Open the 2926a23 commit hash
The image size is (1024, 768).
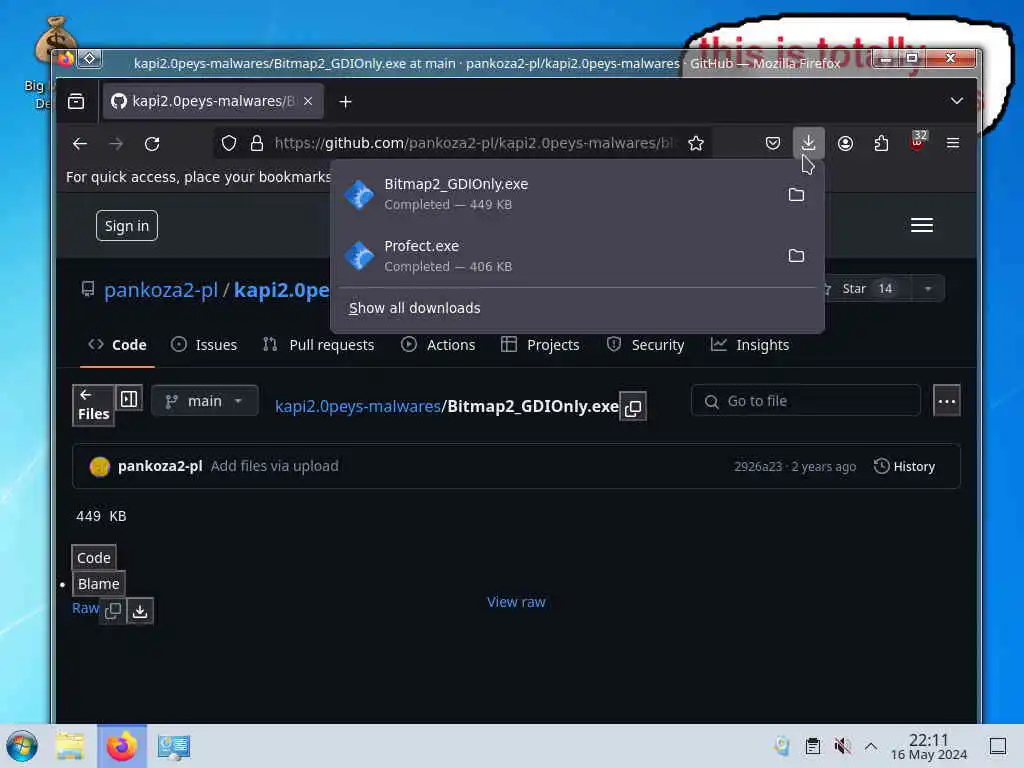pos(758,466)
